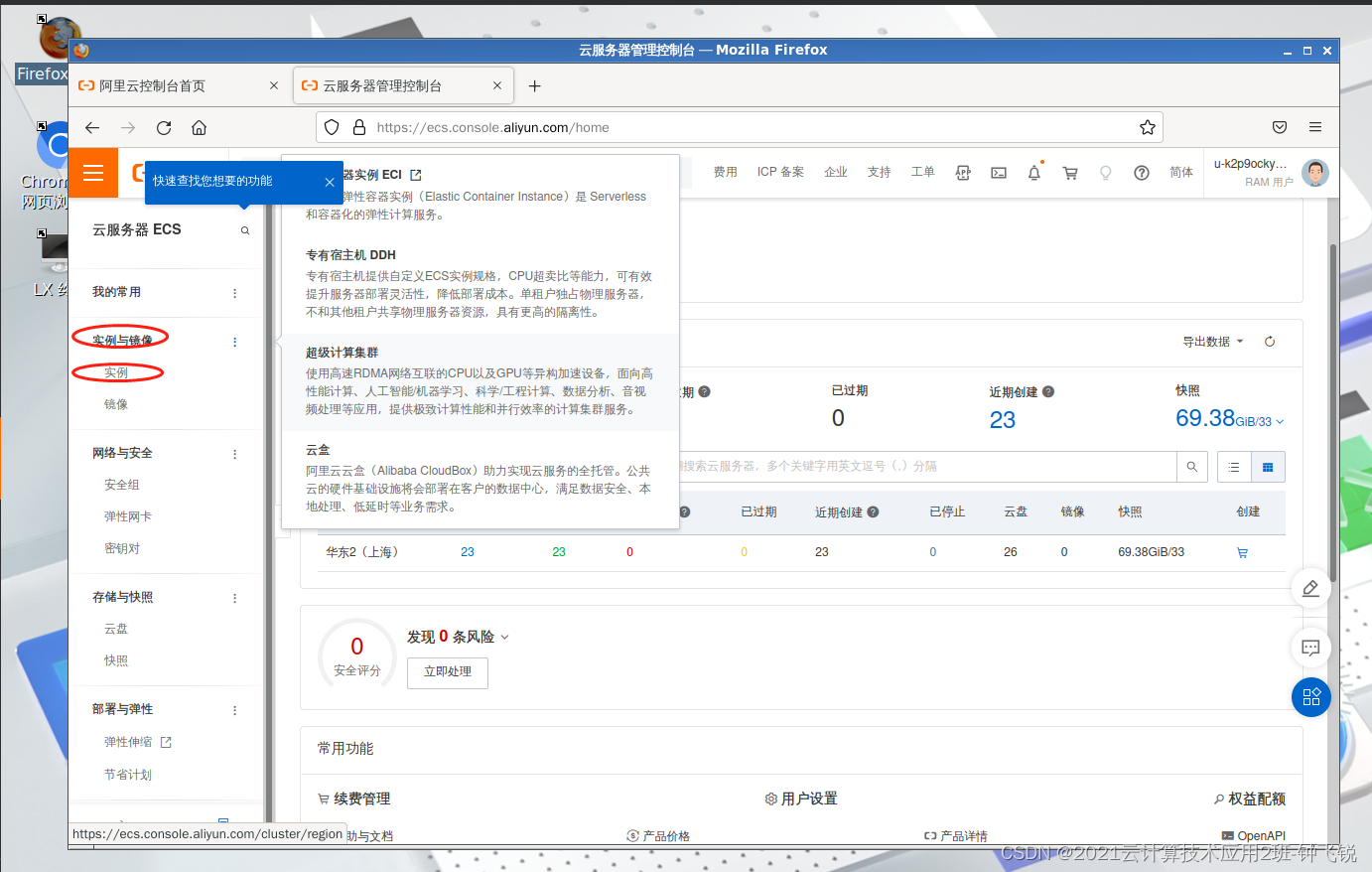Open the help question mark icon
The width and height of the screenshot is (1372, 872).
coord(1142,173)
